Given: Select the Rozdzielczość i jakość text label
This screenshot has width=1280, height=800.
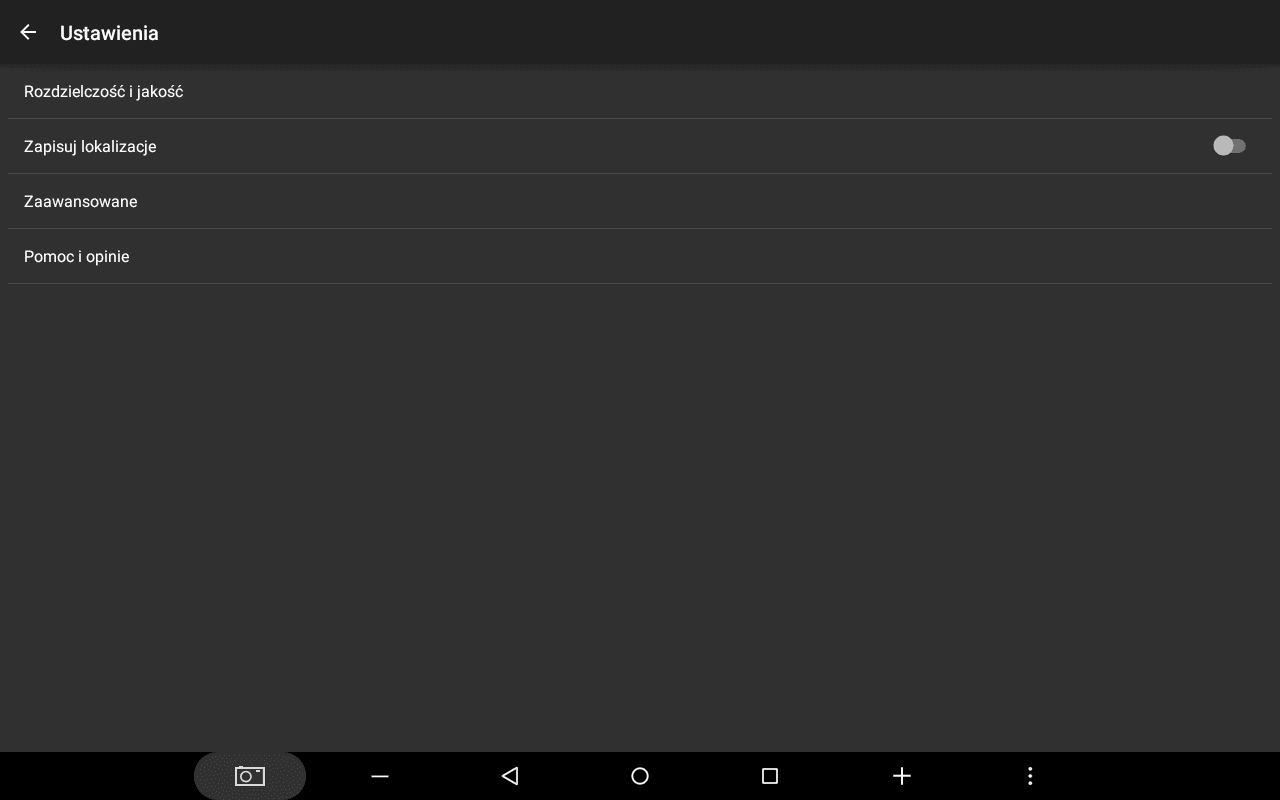Looking at the screenshot, I should (103, 91).
